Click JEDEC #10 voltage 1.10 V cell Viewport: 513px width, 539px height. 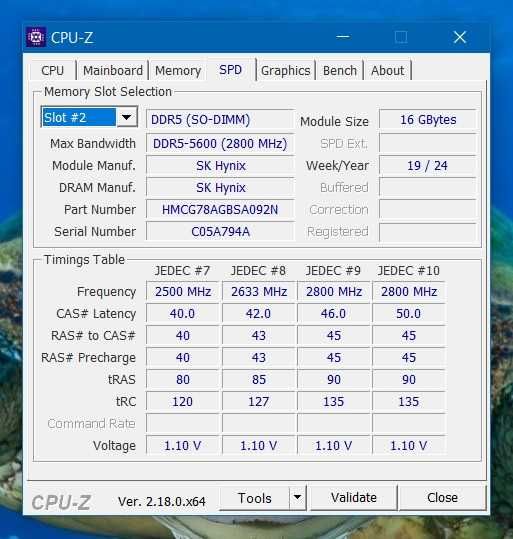click(409, 446)
